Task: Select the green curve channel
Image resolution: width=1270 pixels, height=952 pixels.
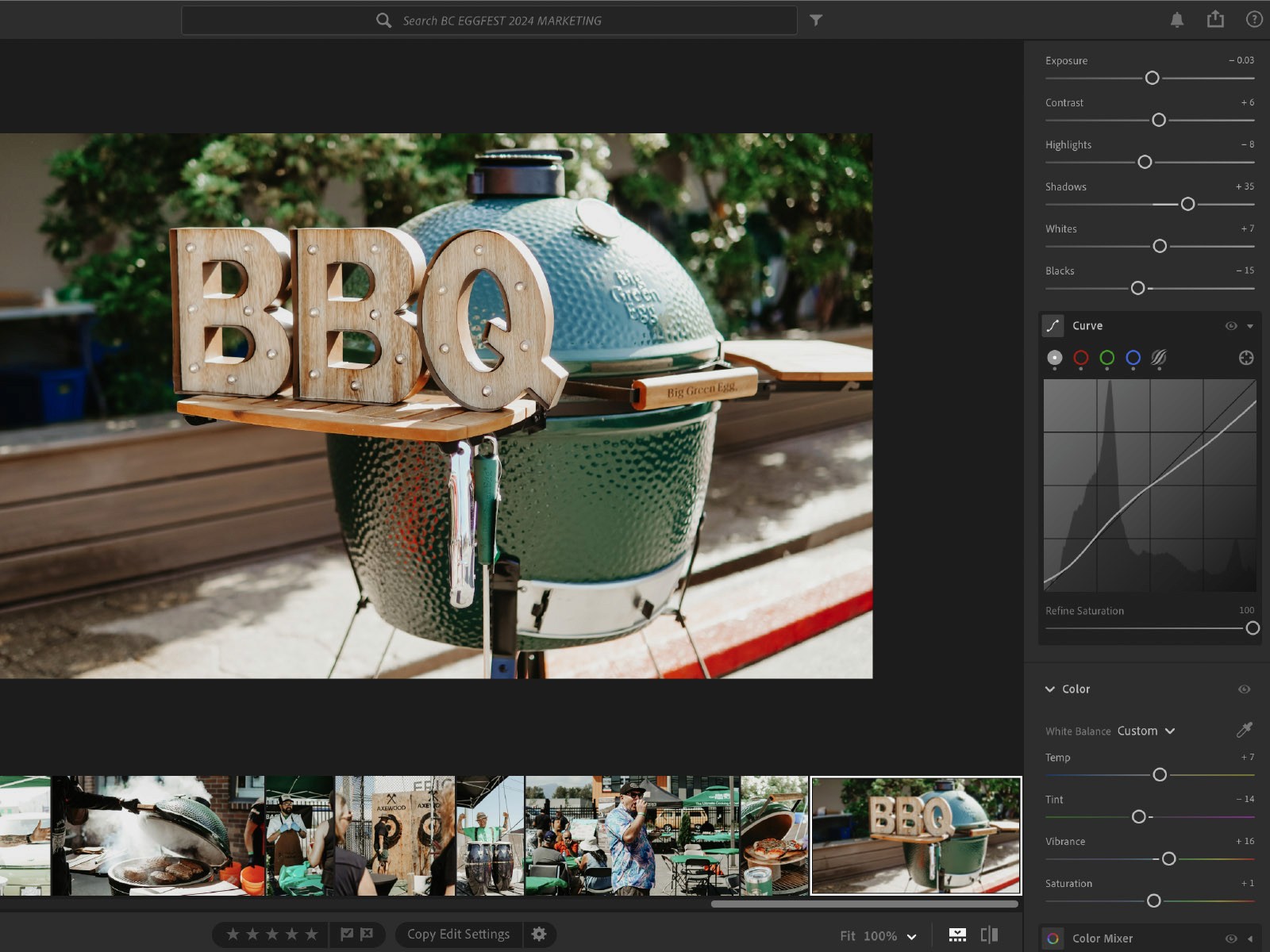Action: click(1106, 358)
